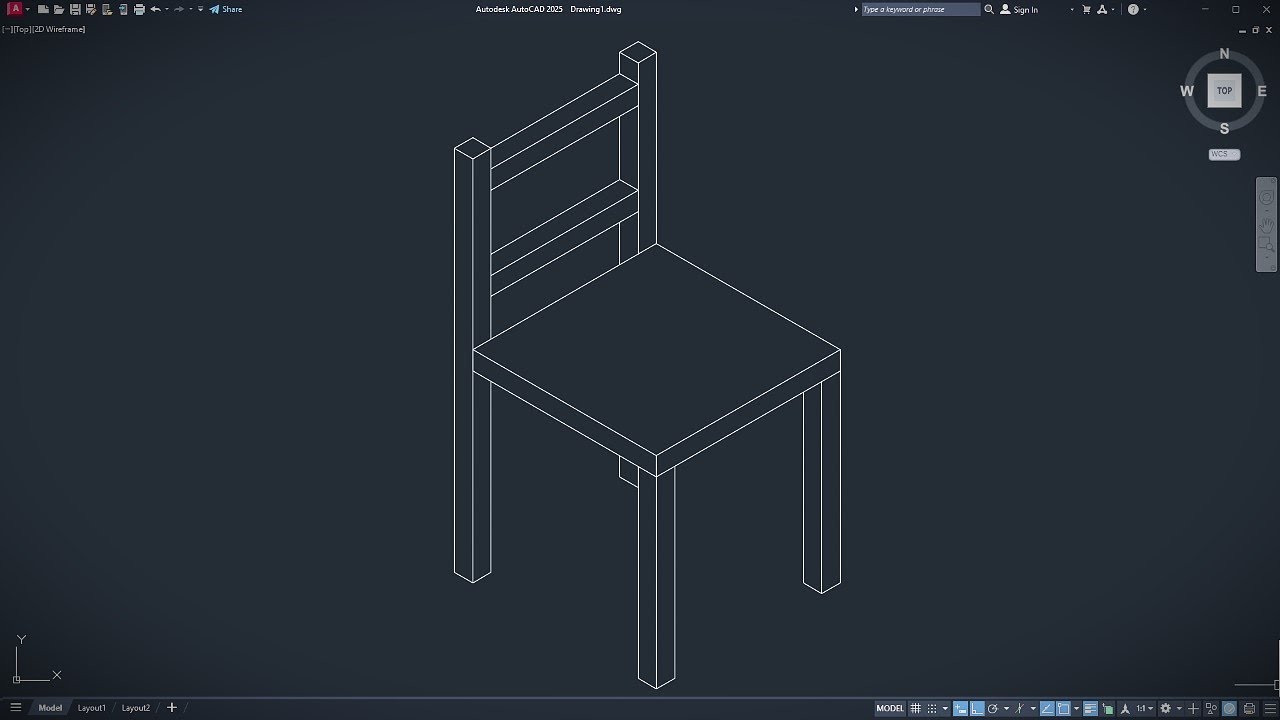Plot the drawing using the printer icon
The image size is (1280, 720).
(139, 9)
